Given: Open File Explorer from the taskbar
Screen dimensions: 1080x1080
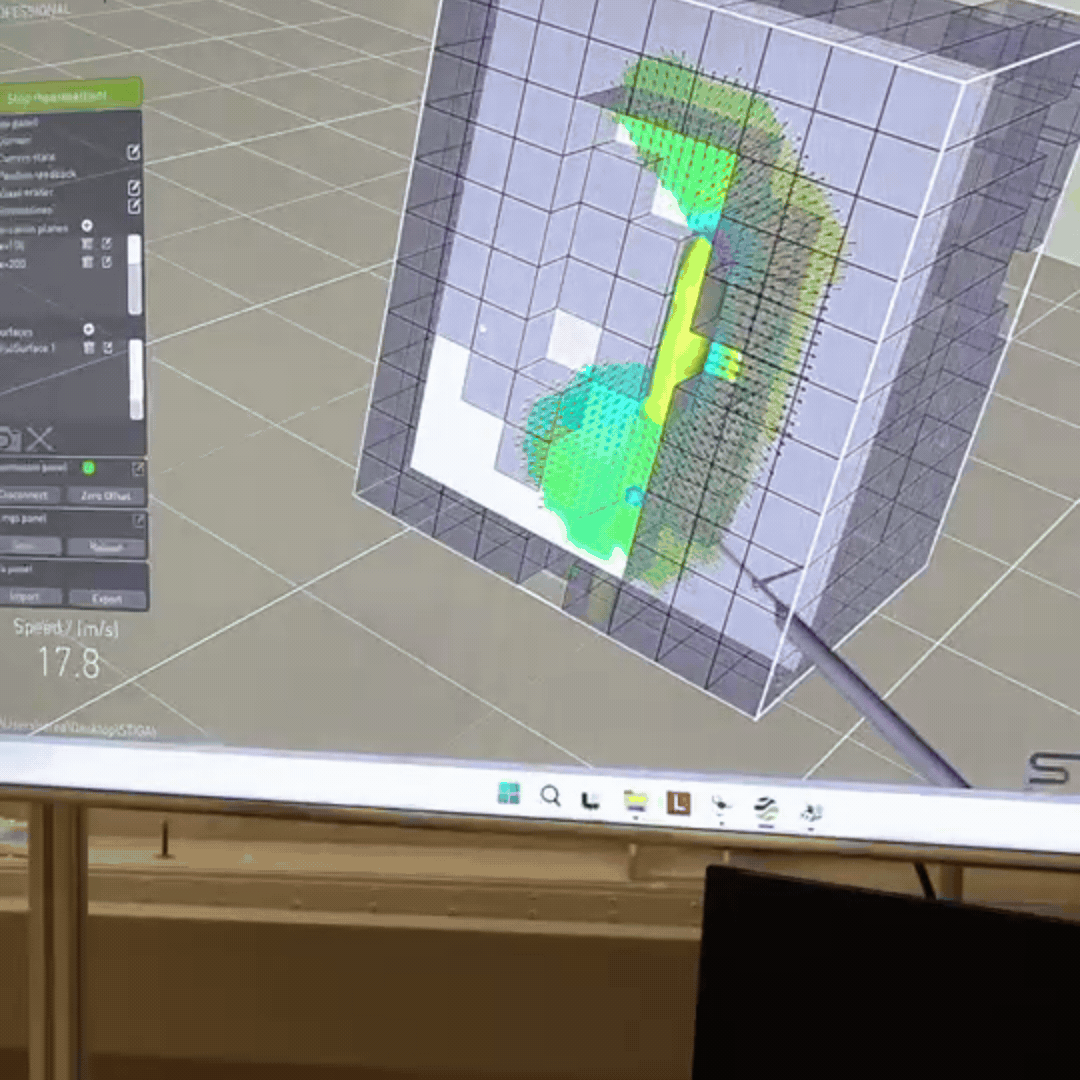Looking at the screenshot, I should pyautogui.click(x=635, y=800).
